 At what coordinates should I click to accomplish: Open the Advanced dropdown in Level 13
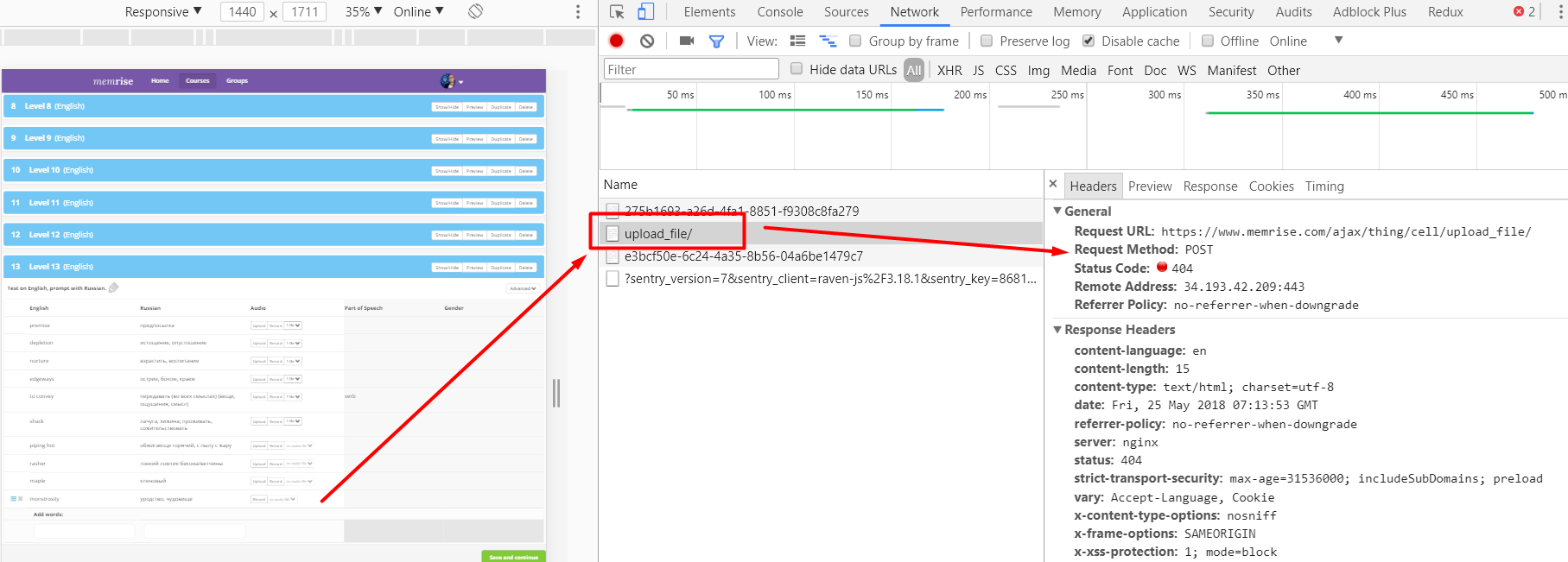(x=522, y=288)
